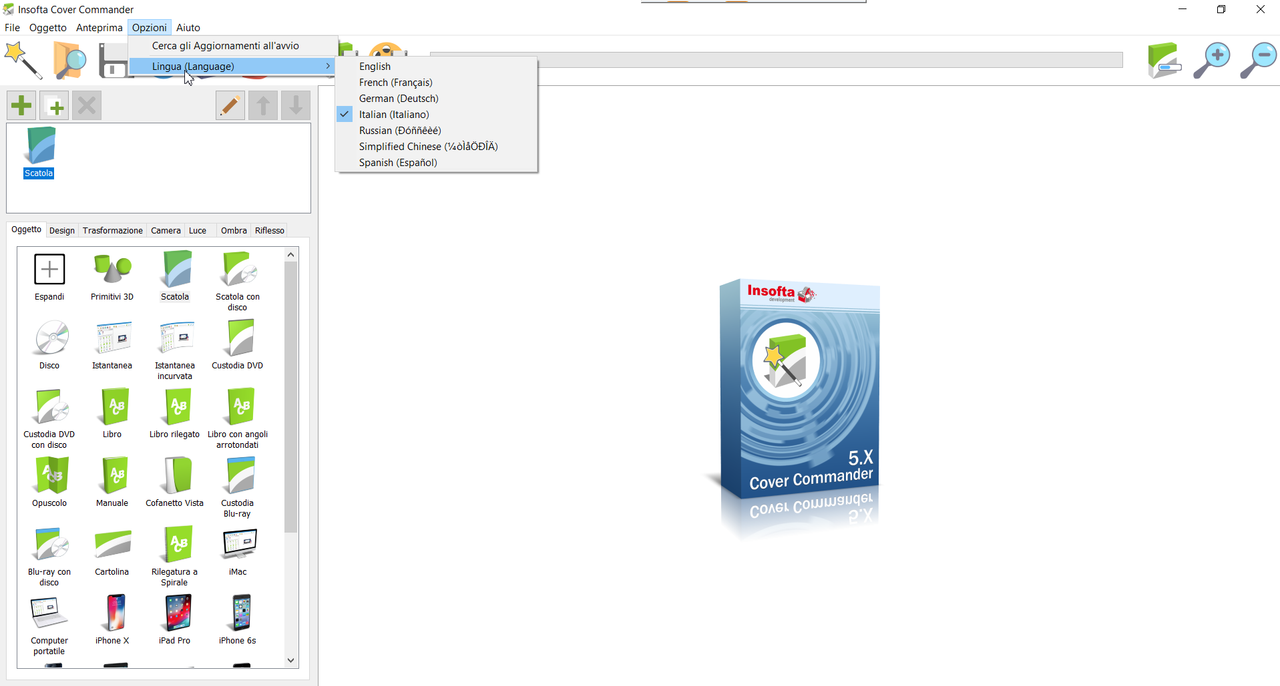Open the Anteprima menu
This screenshot has height=686, width=1280.
pos(99,28)
